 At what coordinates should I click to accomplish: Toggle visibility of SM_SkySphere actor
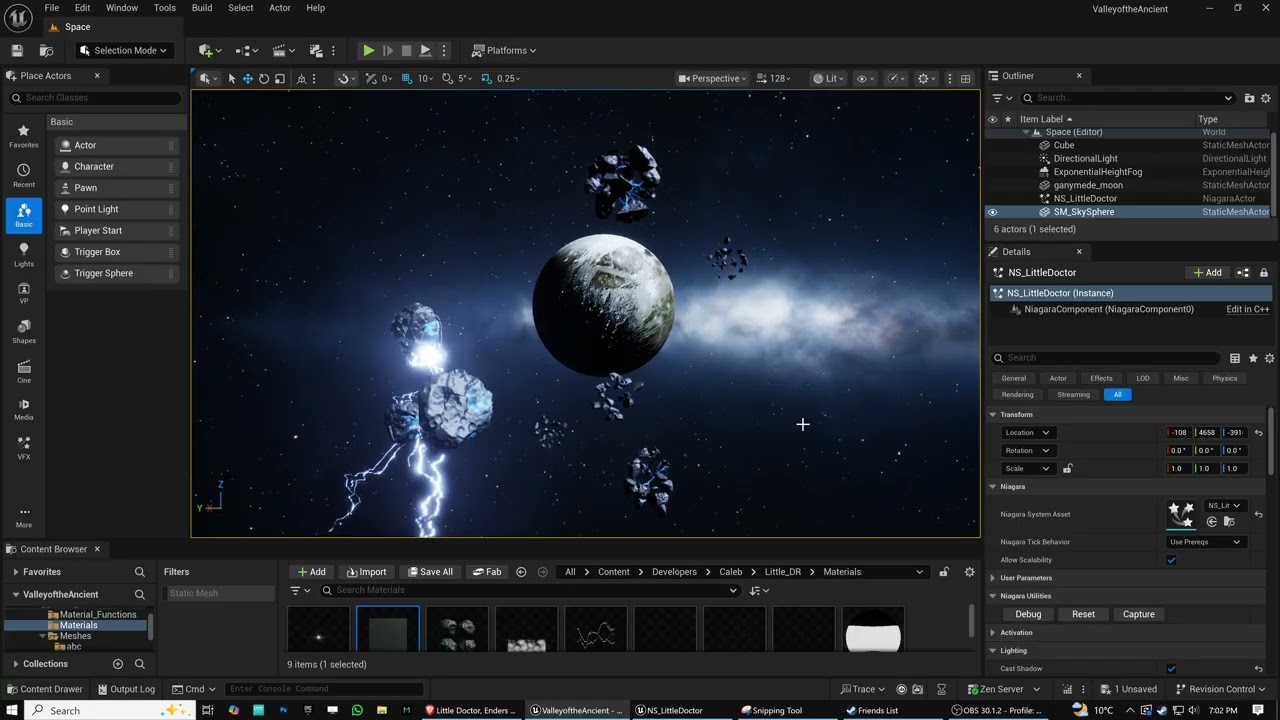992,212
